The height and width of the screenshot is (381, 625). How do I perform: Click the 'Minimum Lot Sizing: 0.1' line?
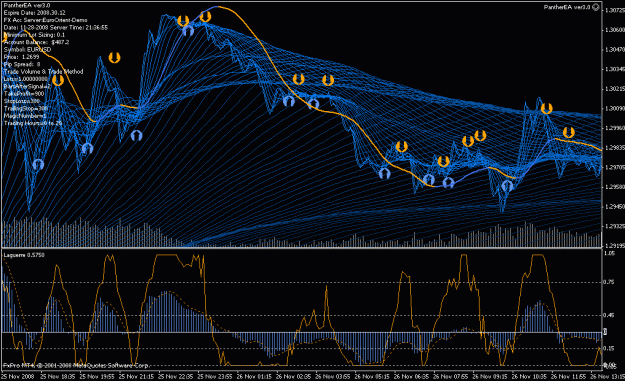coord(34,35)
